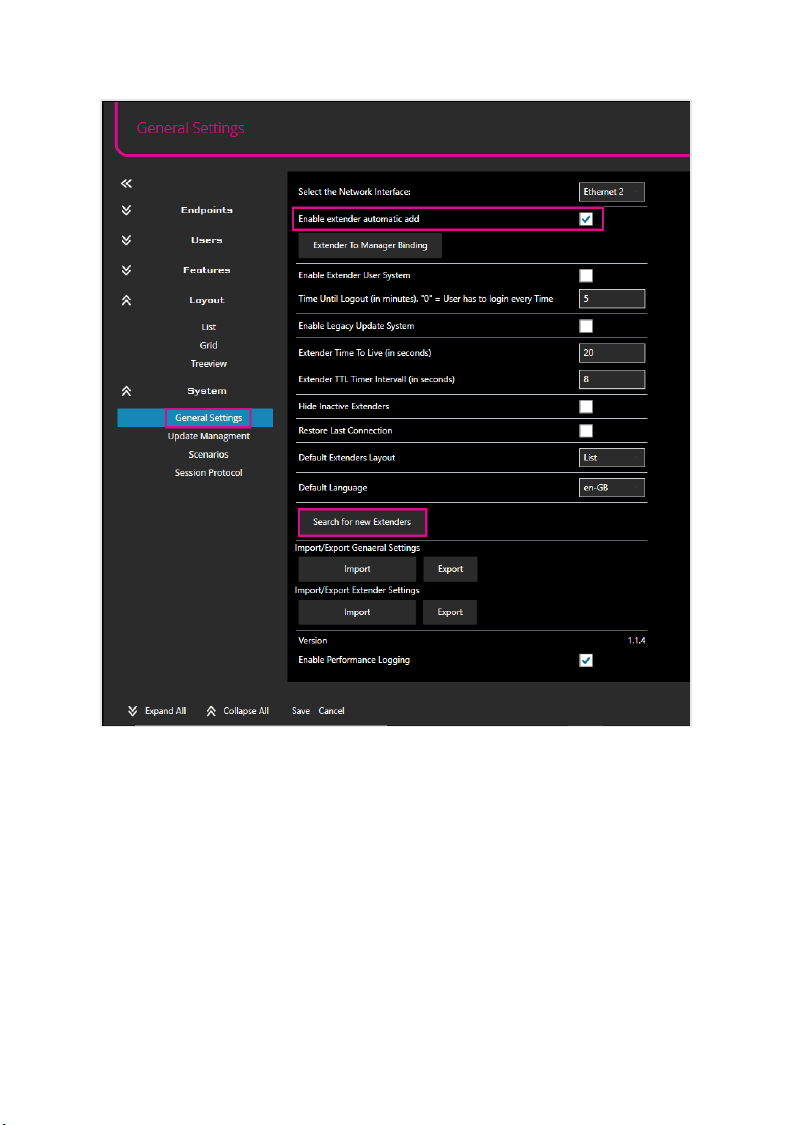Open Session Protocol page

pos(208,473)
